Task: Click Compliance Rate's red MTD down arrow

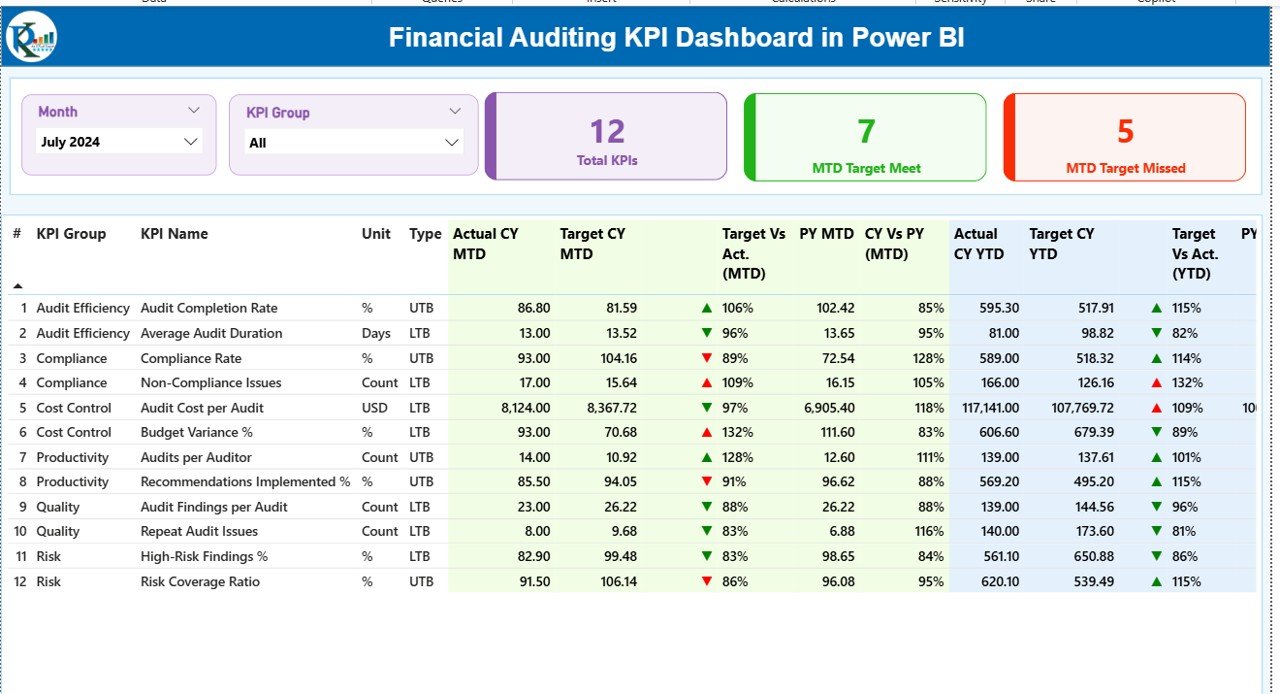Action: [x=707, y=358]
